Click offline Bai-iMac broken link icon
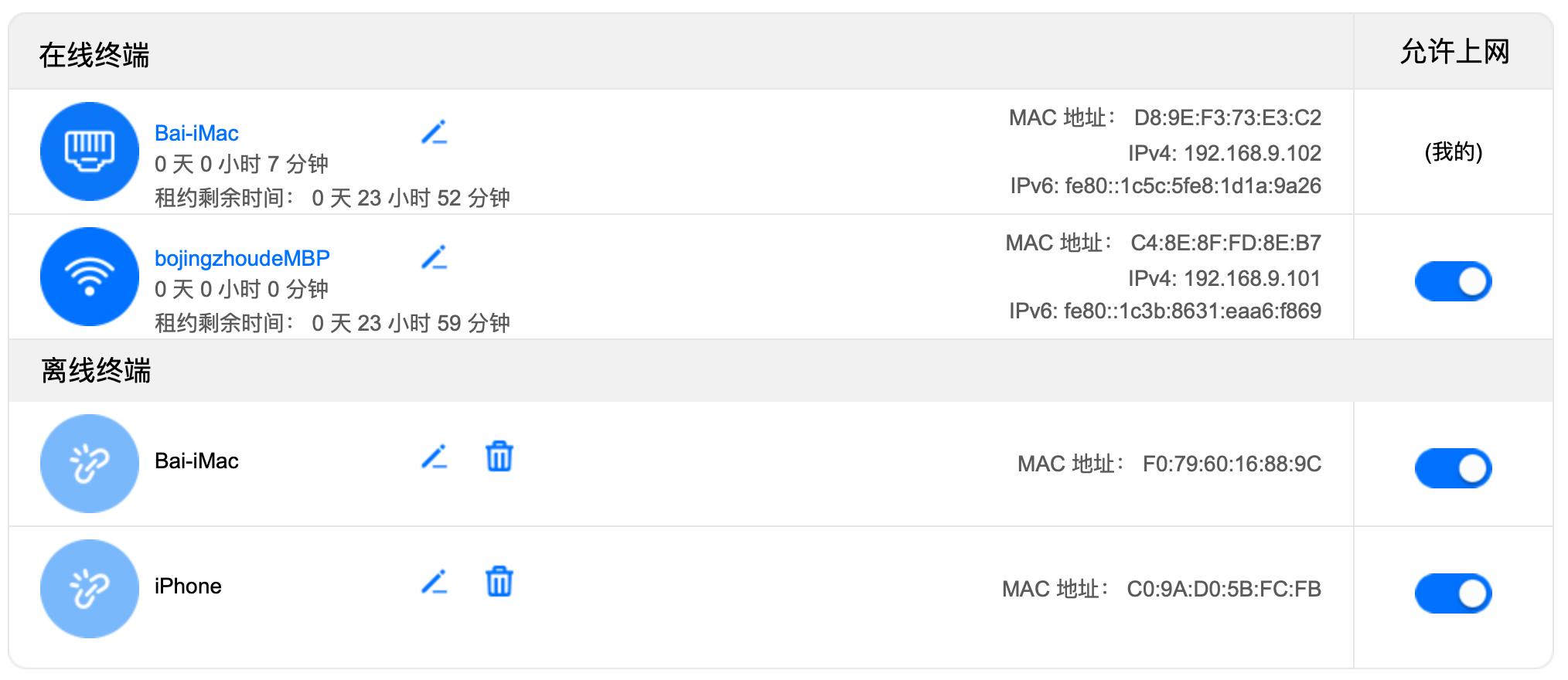The width and height of the screenshot is (1568, 680). [x=90, y=464]
